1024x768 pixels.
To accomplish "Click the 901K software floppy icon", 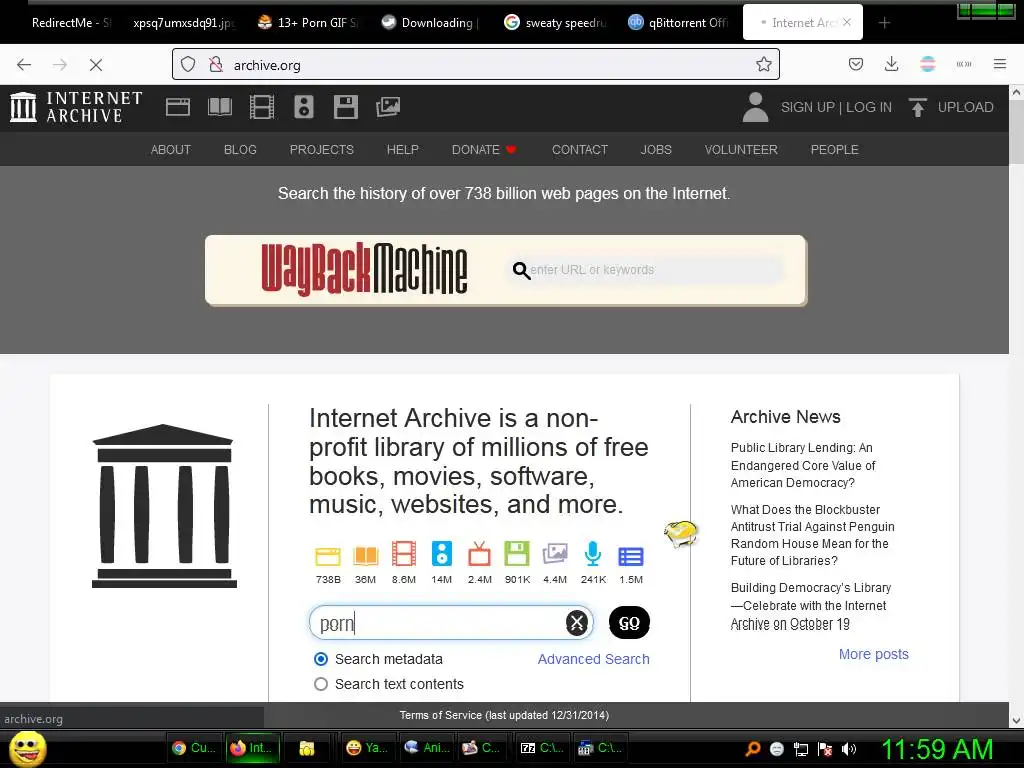I will [x=517, y=554].
